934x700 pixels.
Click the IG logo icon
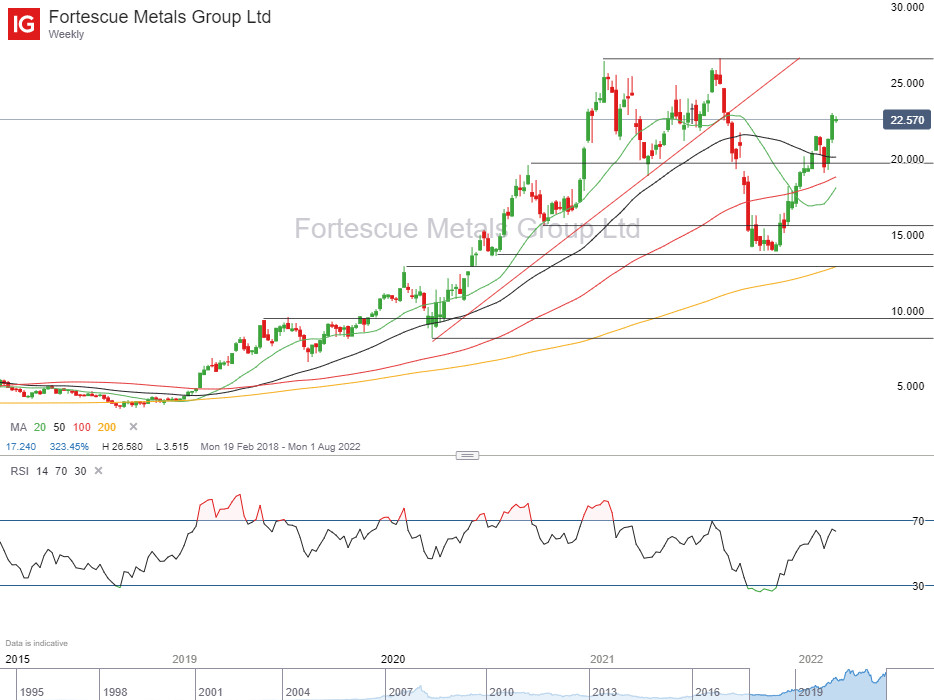(24, 24)
